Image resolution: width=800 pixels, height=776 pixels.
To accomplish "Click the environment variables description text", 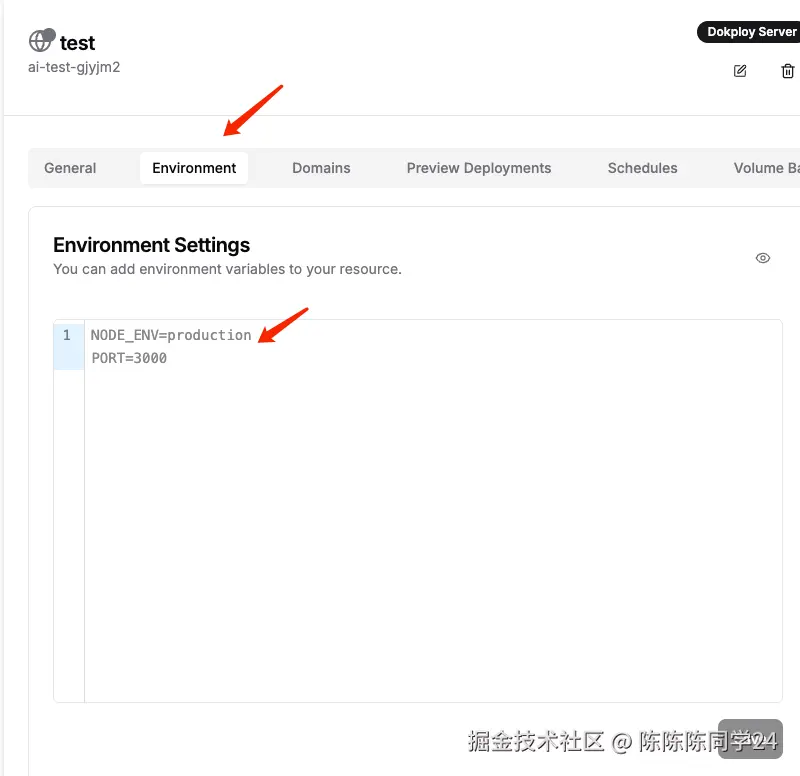I will click(227, 269).
